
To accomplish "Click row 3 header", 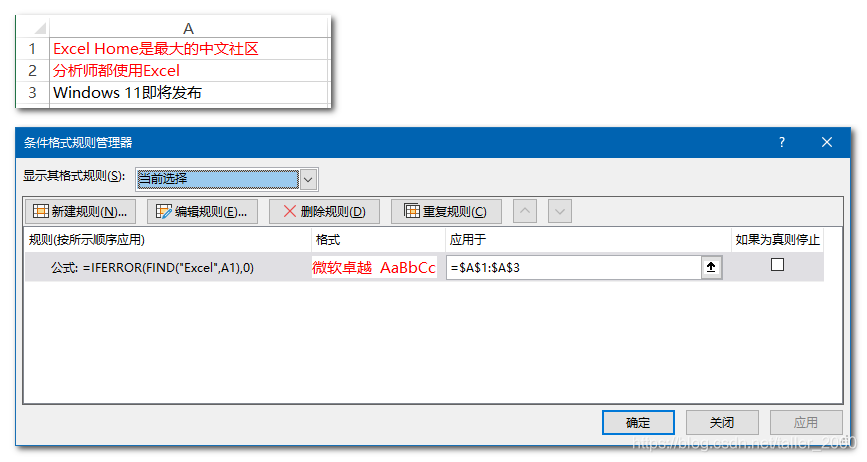I will [33, 92].
